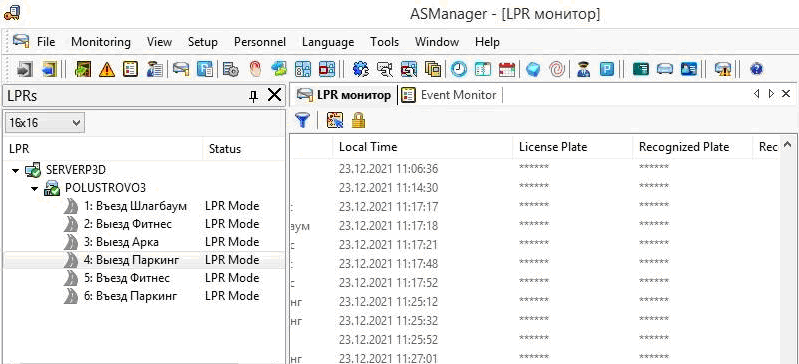Sort by the Local Time column header
The height and width of the screenshot is (364, 799).
point(423,147)
